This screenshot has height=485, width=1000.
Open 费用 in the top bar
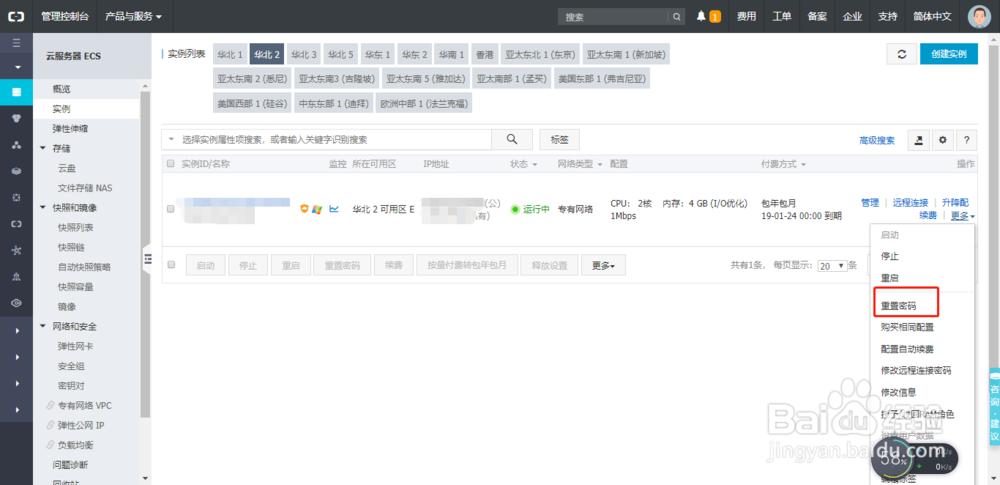pyautogui.click(x=747, y=17)
